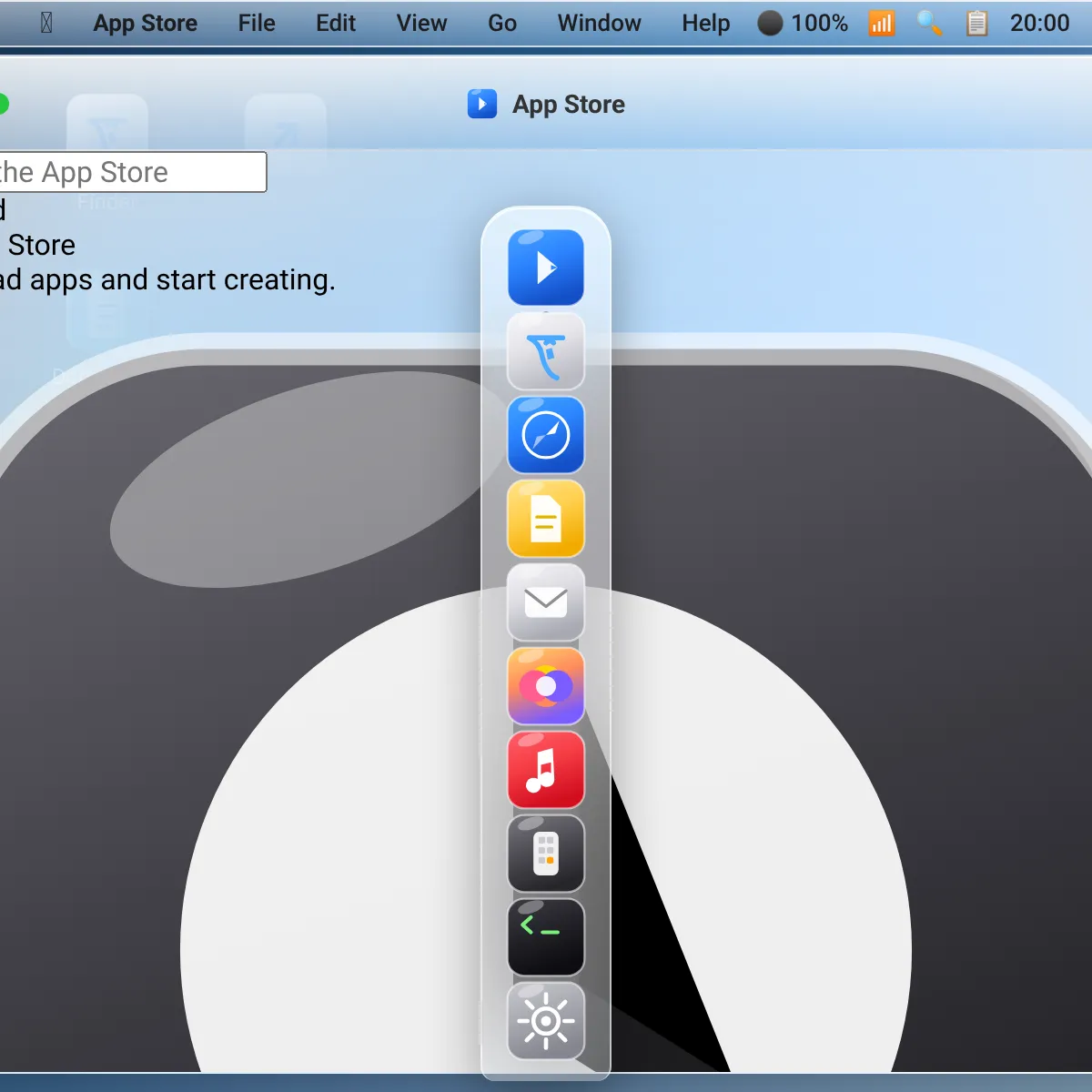Open the Help menu
This screenshot has height=1092, width=1092.
pyautogui.click(x=706, y=23)
